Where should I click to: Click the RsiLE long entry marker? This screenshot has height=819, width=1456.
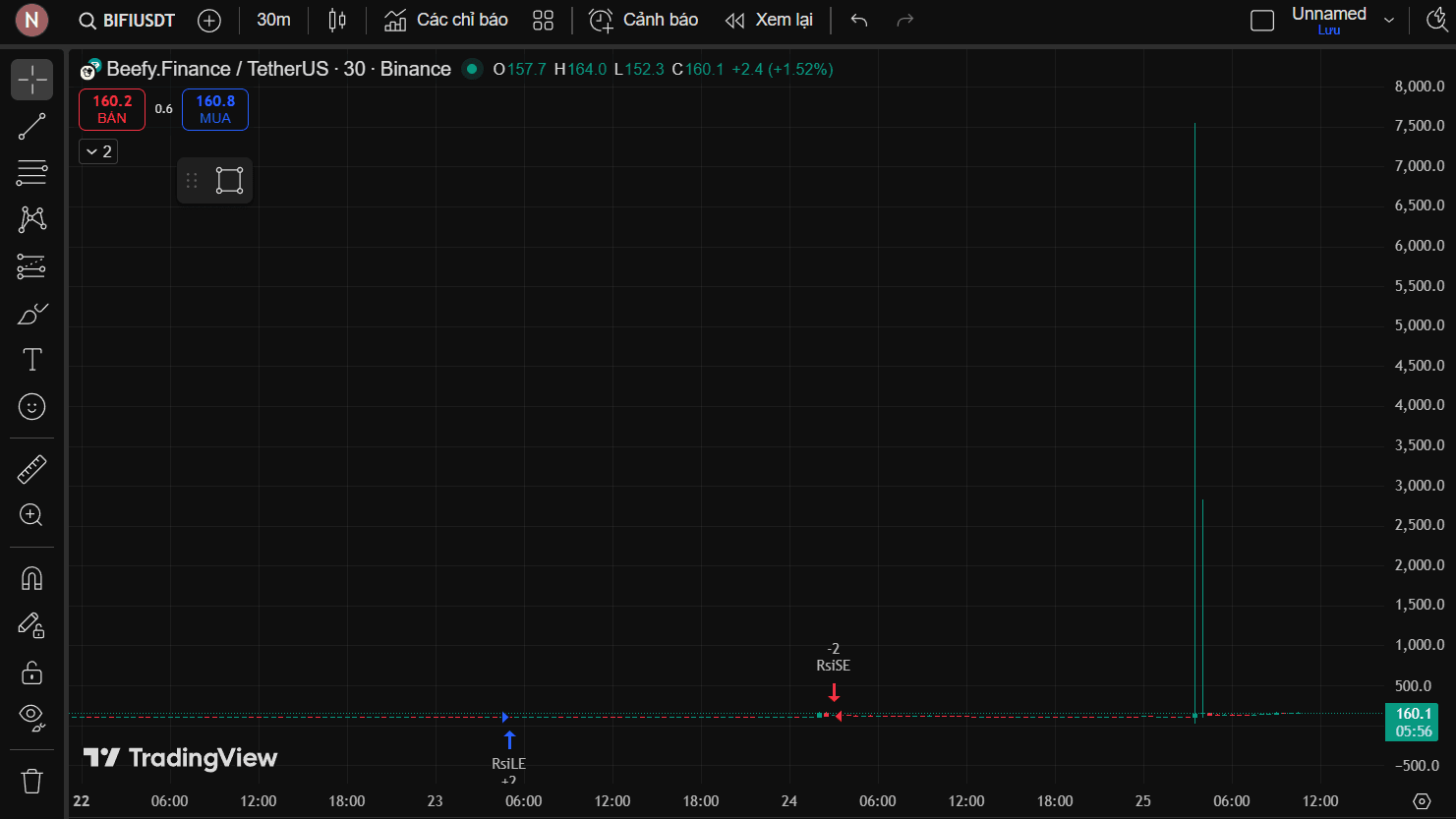click(x=509, y=756)
